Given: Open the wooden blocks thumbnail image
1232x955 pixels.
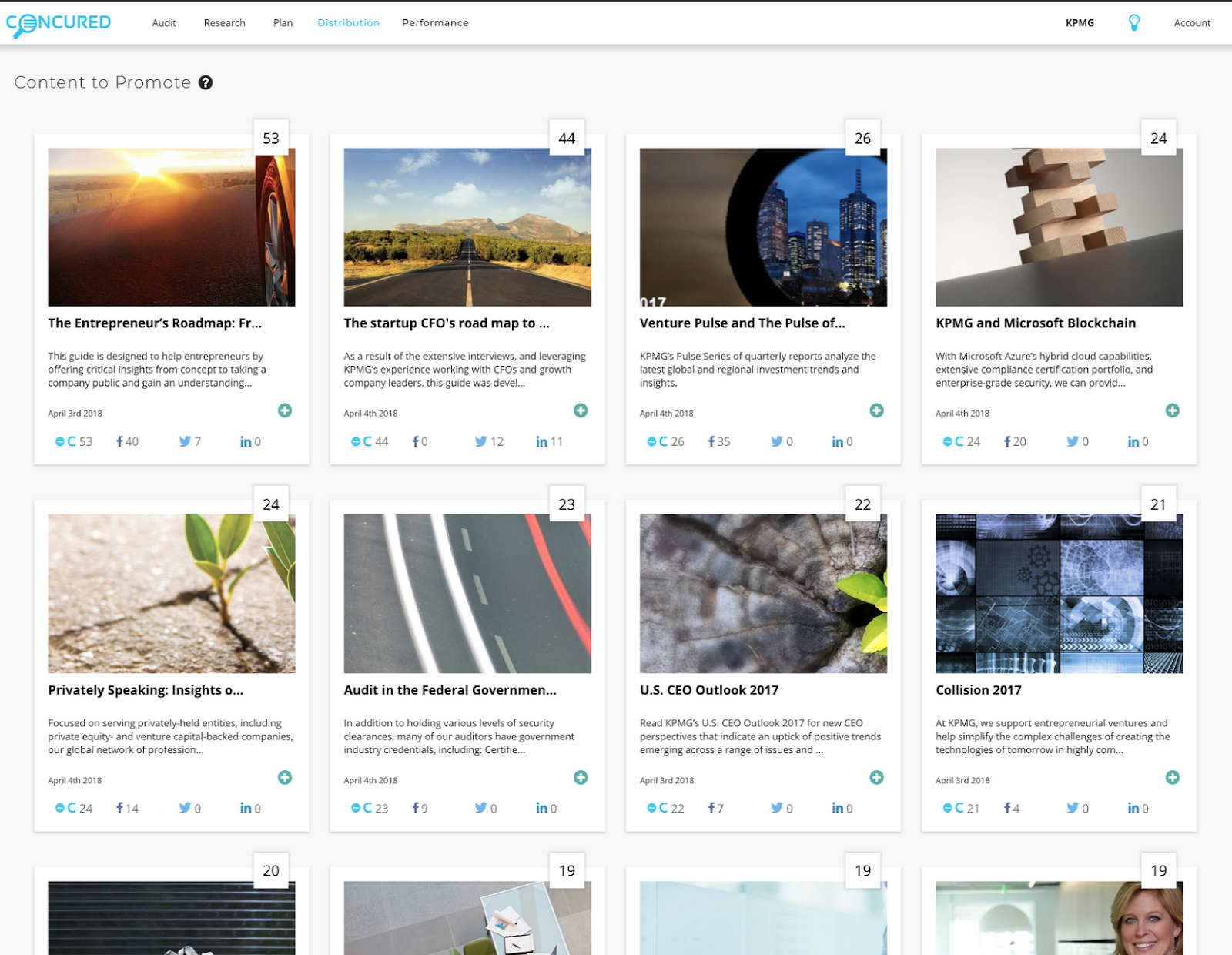Looking at the screenshot, I should tap(1059, 227).
